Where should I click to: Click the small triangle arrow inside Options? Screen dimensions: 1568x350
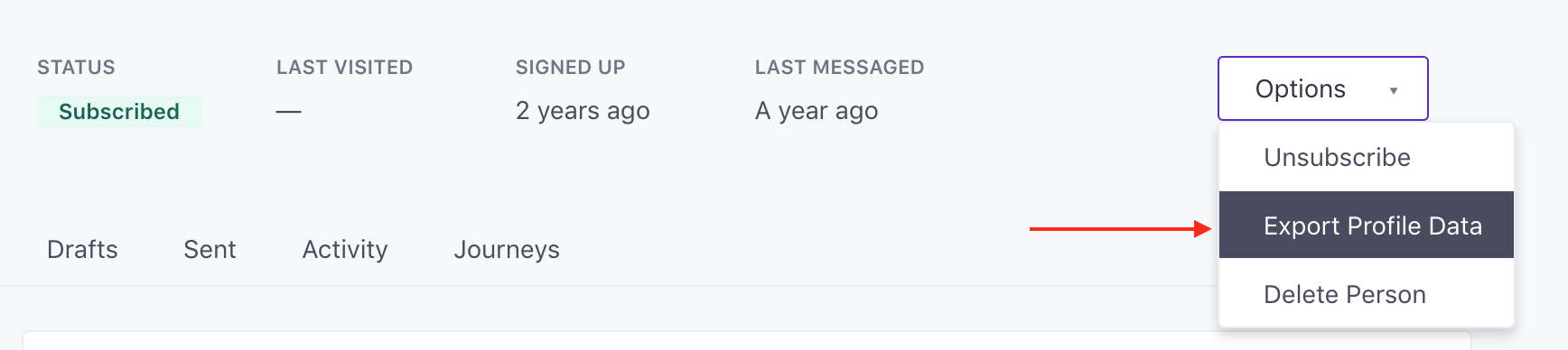click(x=1394, y=90)
